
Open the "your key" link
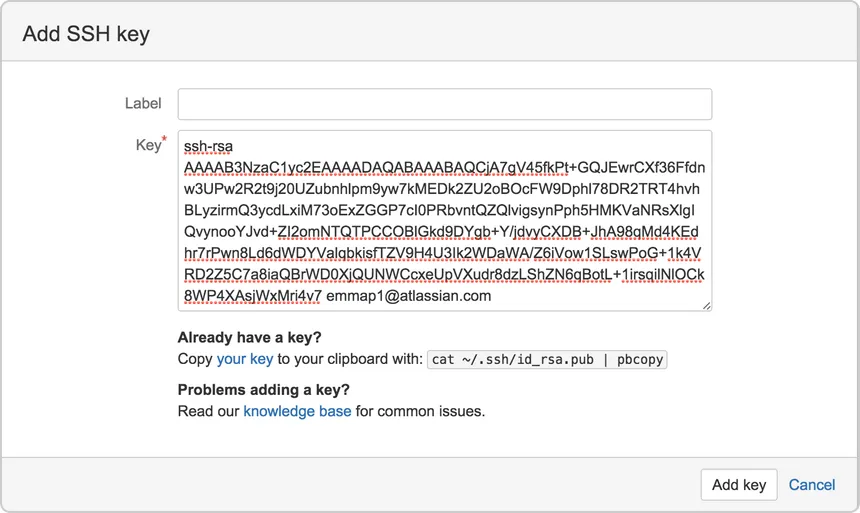point(245,359)
